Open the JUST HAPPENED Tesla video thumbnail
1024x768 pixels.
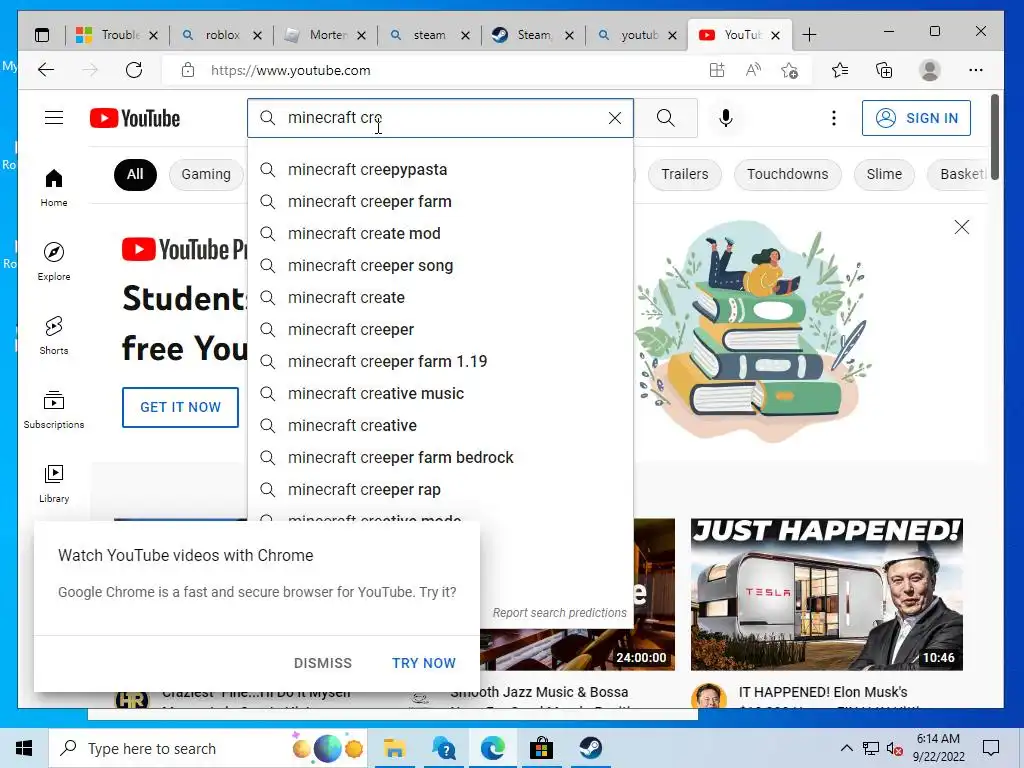click(x=827, y=594)
